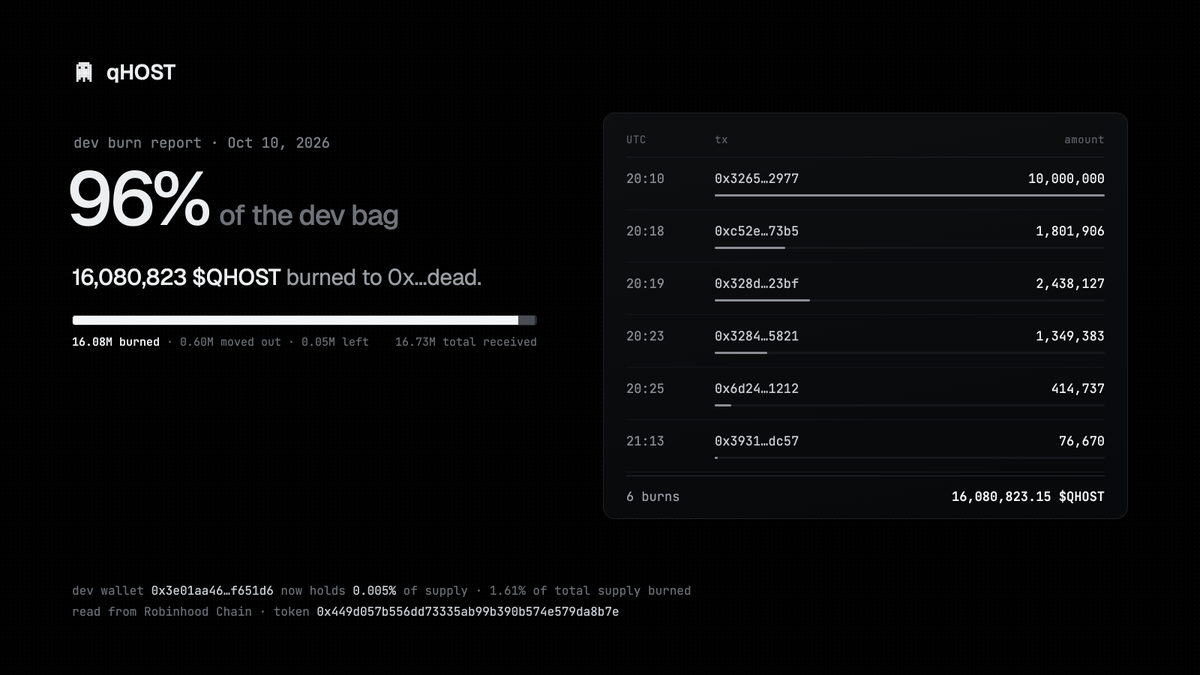The height and width of the screenshot is (675, 1200).
Task: Click the 1,801,906 amount cell
Action: [x=1070, y=231]
